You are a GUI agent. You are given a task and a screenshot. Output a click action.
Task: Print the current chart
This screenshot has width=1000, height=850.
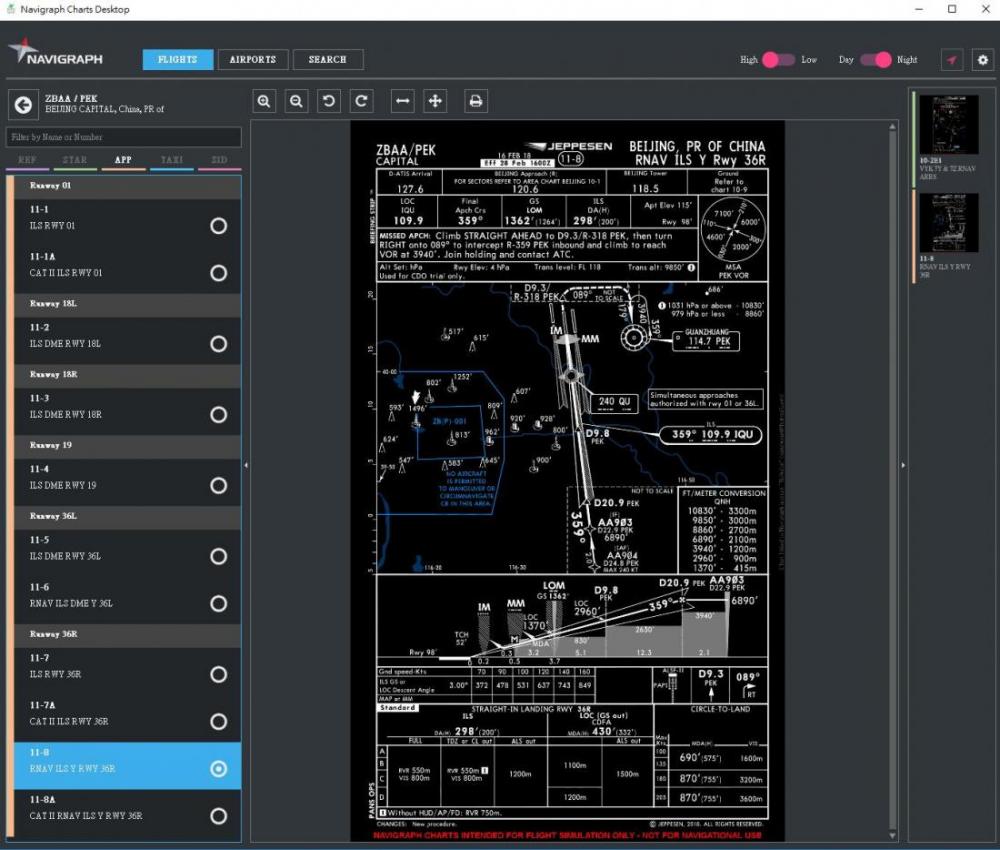[x=476, y=101]
